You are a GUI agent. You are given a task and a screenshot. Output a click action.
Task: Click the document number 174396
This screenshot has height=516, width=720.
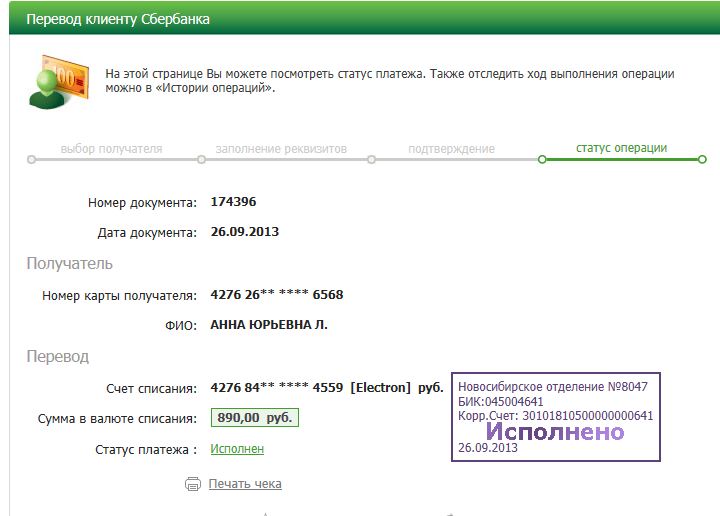[233, 202]
